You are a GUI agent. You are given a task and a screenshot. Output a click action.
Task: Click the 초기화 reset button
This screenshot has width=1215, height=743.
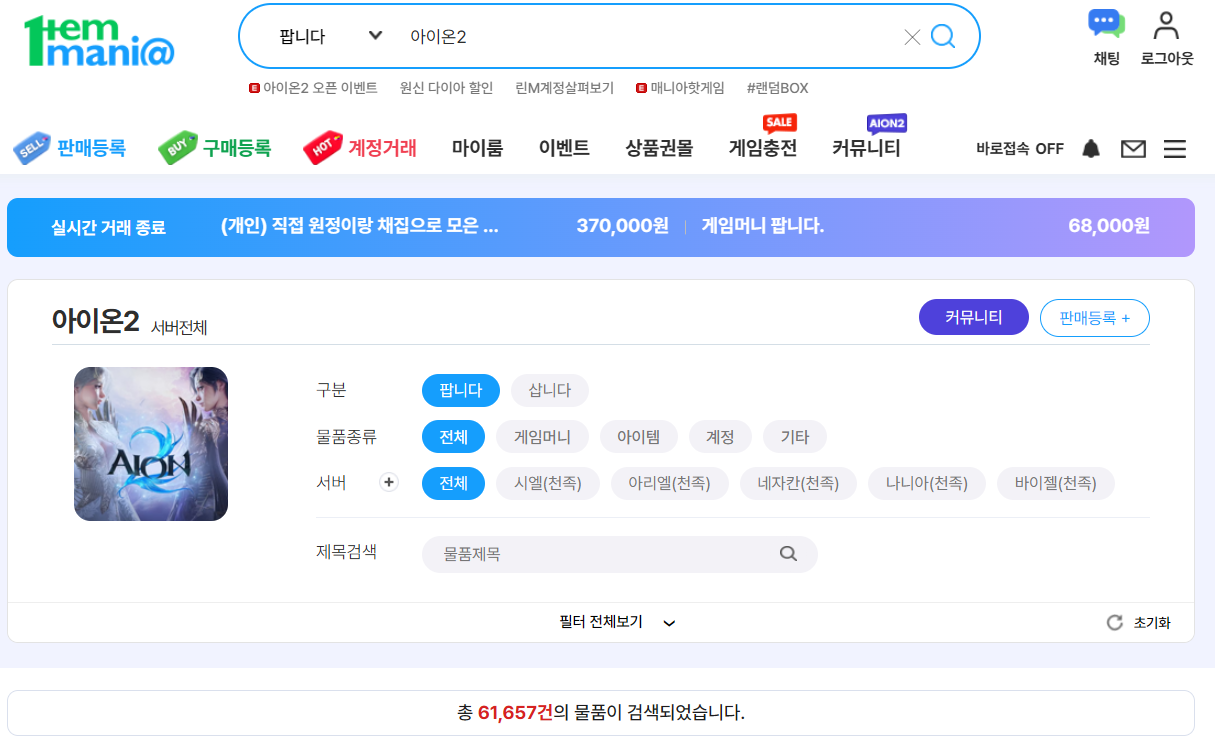(x=1138, y=623)
